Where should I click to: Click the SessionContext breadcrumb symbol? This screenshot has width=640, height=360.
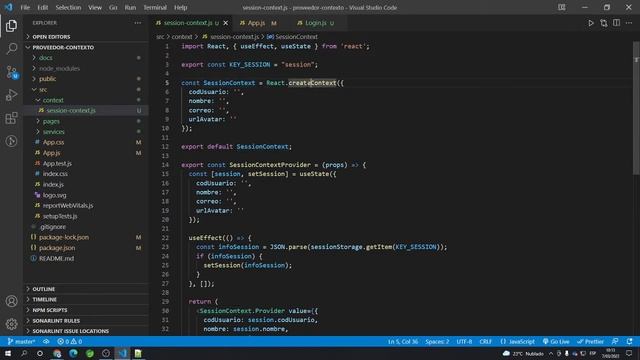point(292,37)
